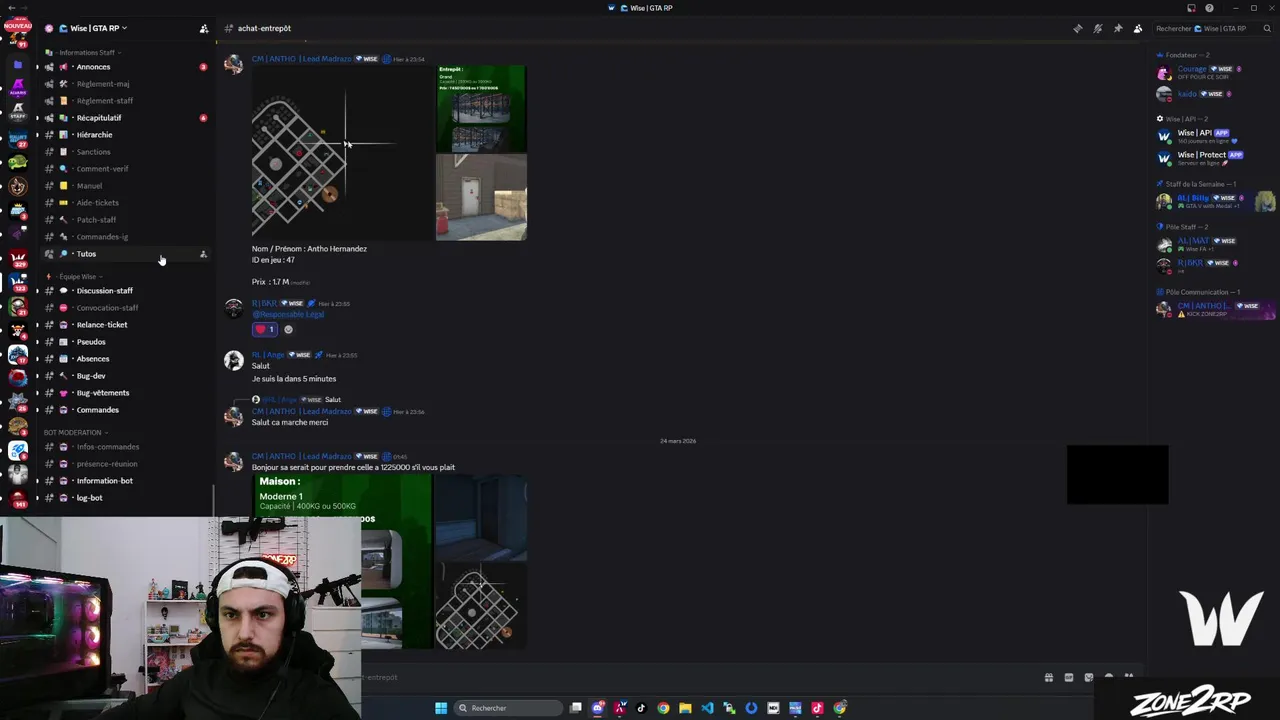Open the Entrepôt green image attachment
1280x720 pixels.
click(481, 108)
